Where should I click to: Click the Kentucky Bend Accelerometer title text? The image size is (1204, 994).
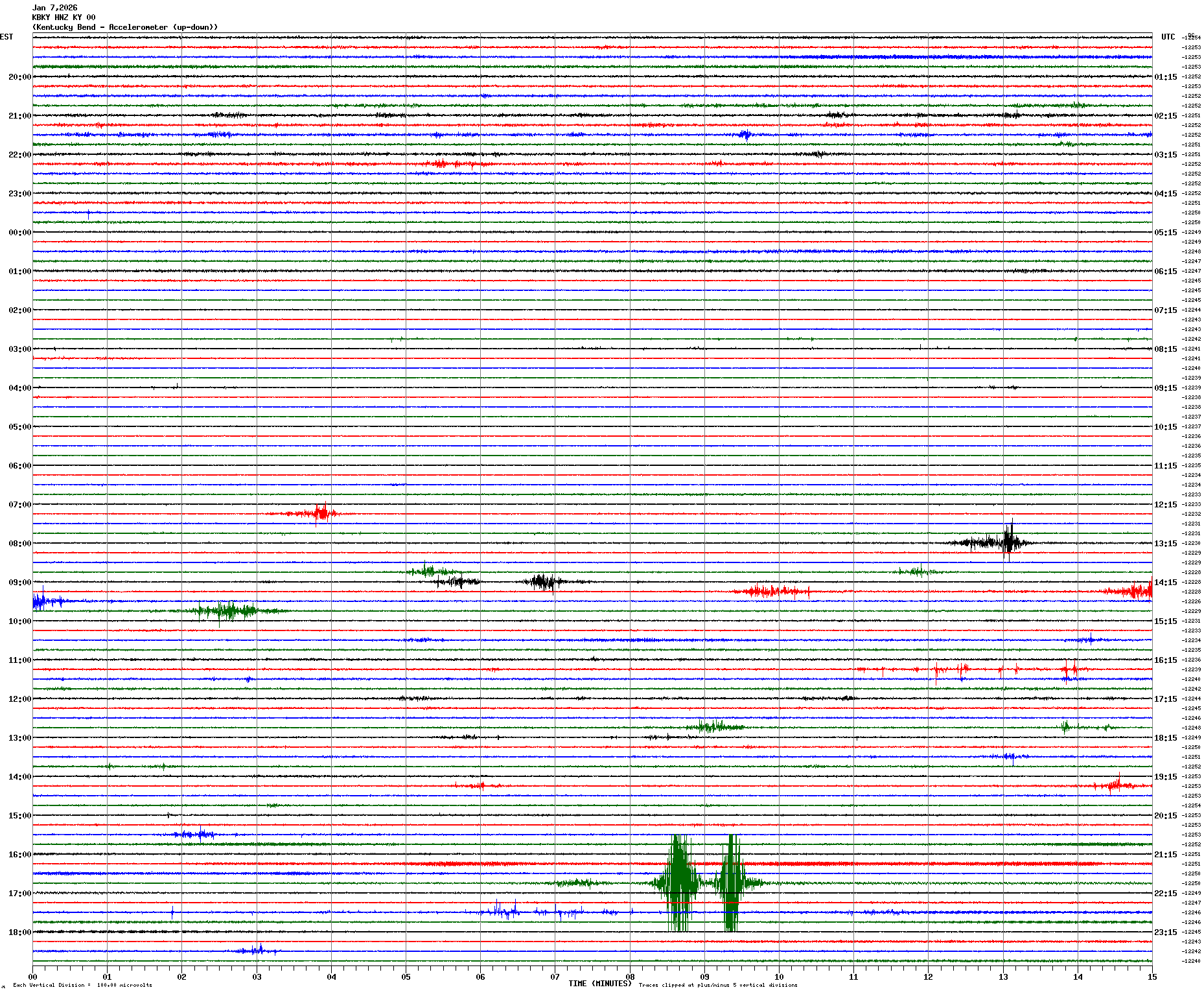(x=125, y=27)
